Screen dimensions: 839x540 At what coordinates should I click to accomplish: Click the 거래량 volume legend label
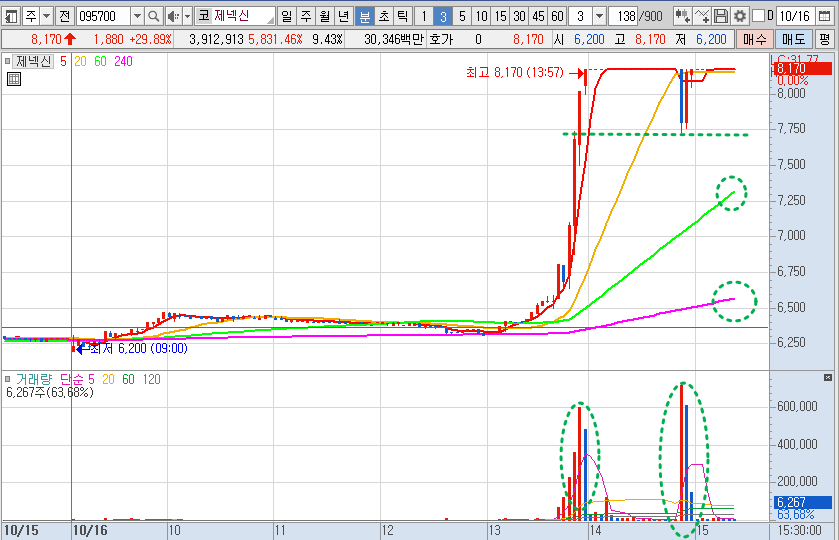click(x=34, y=379)
